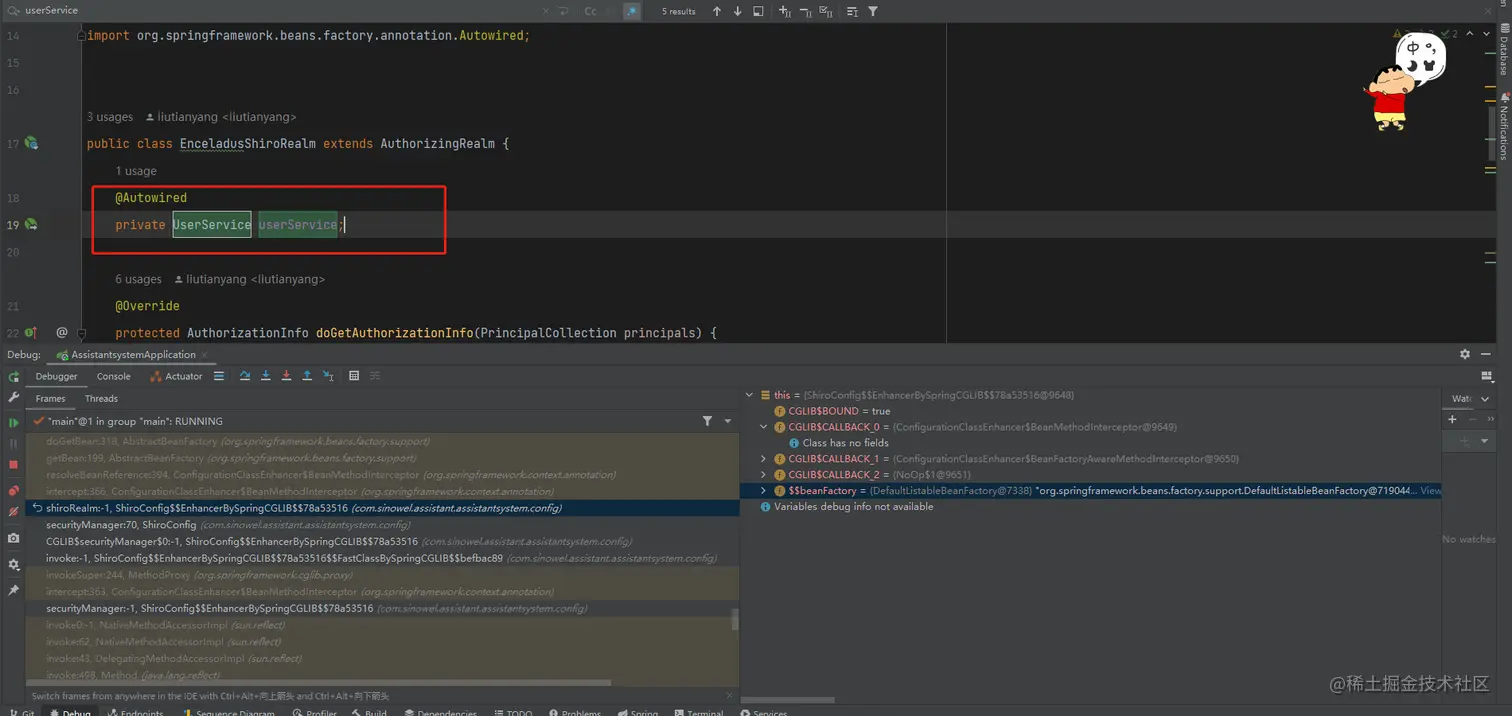Click the Step Into icon
Screen dimensions: 1512x716
click(x=266, y=376)
